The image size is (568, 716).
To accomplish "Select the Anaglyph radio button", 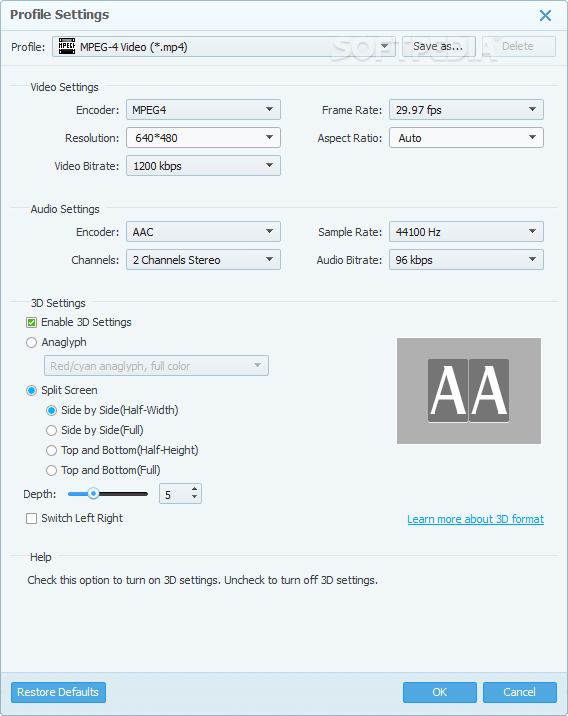I will tap(32, 342).
